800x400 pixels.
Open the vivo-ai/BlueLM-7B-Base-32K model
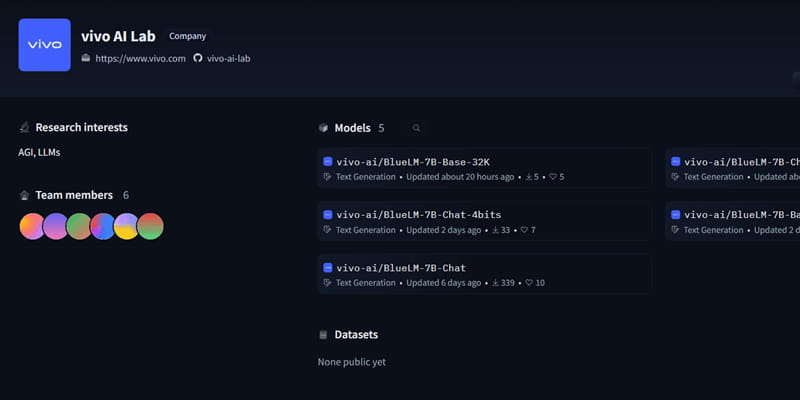(x=412, y=161)
